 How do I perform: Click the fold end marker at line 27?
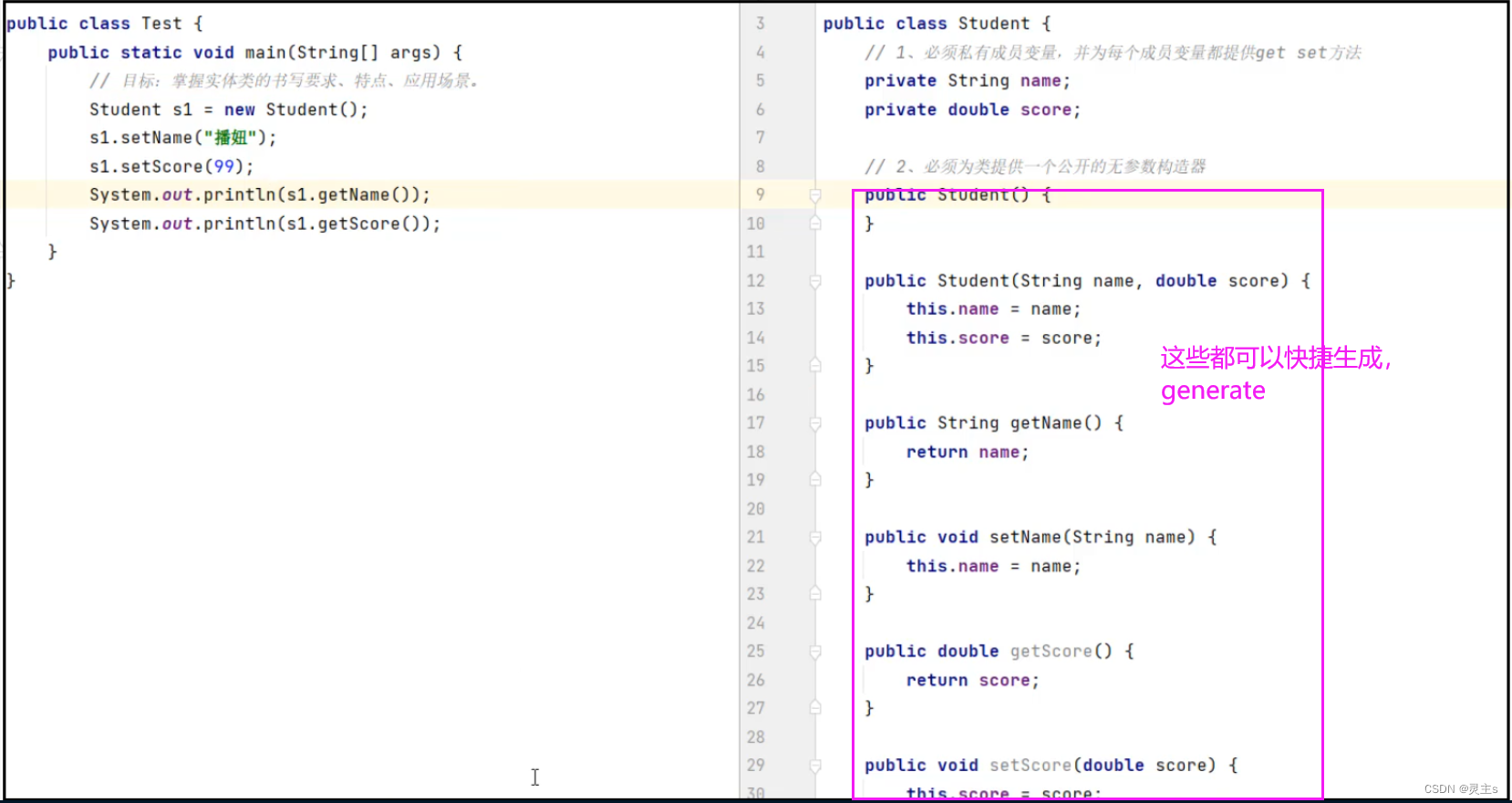(x=815, y=708)
